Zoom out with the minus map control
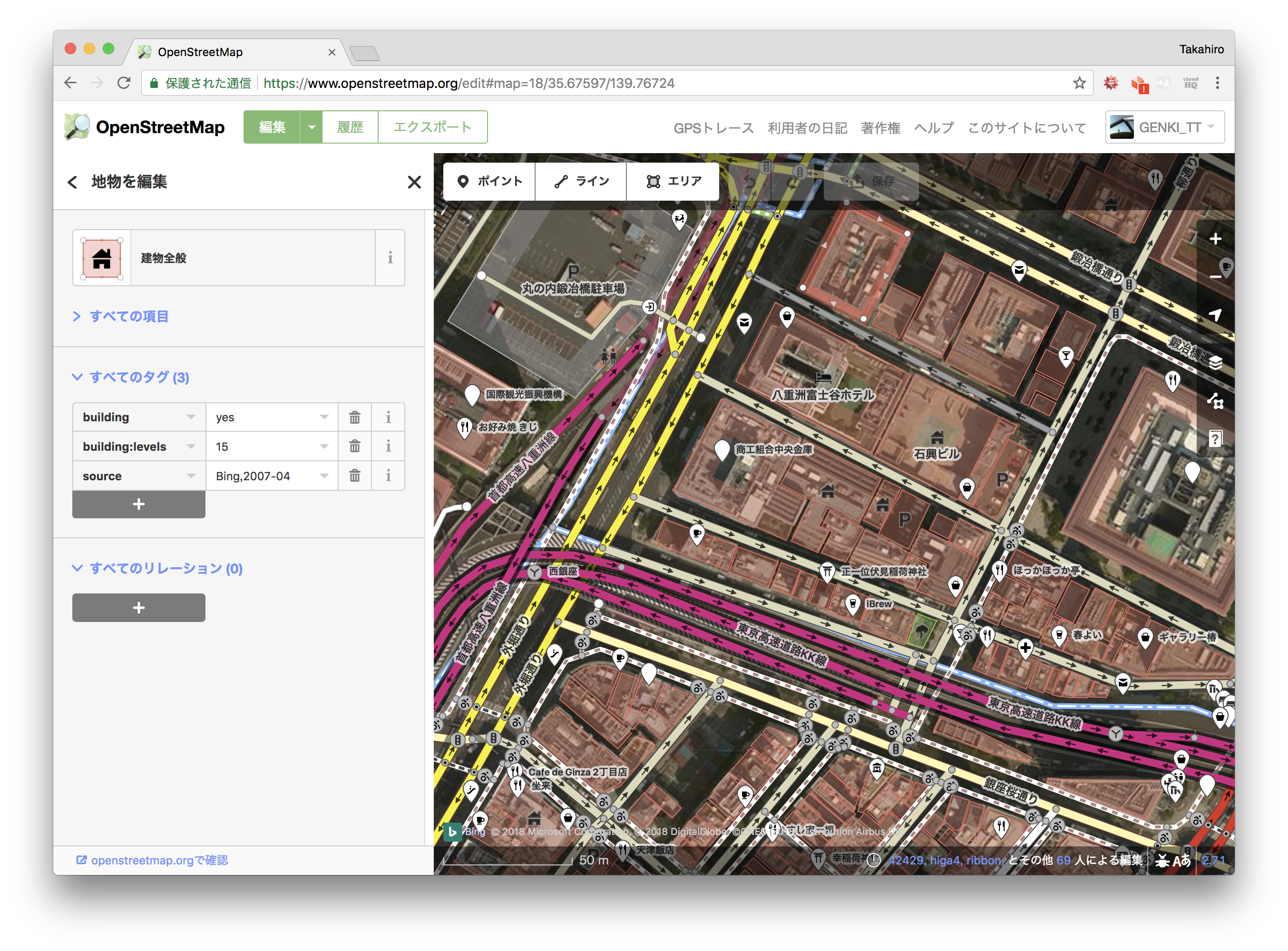The image size is (1288, 951). [x=1215, y=276]
